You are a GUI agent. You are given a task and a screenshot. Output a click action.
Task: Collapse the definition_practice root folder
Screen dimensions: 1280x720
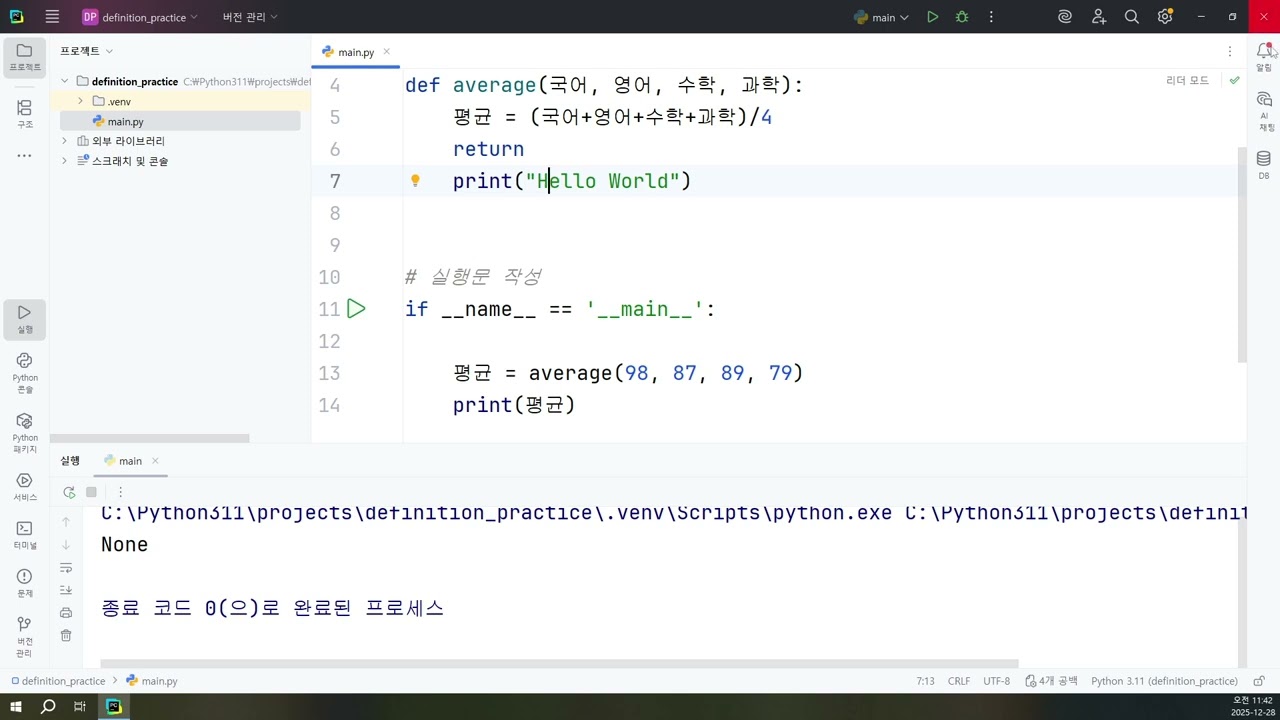65,81
